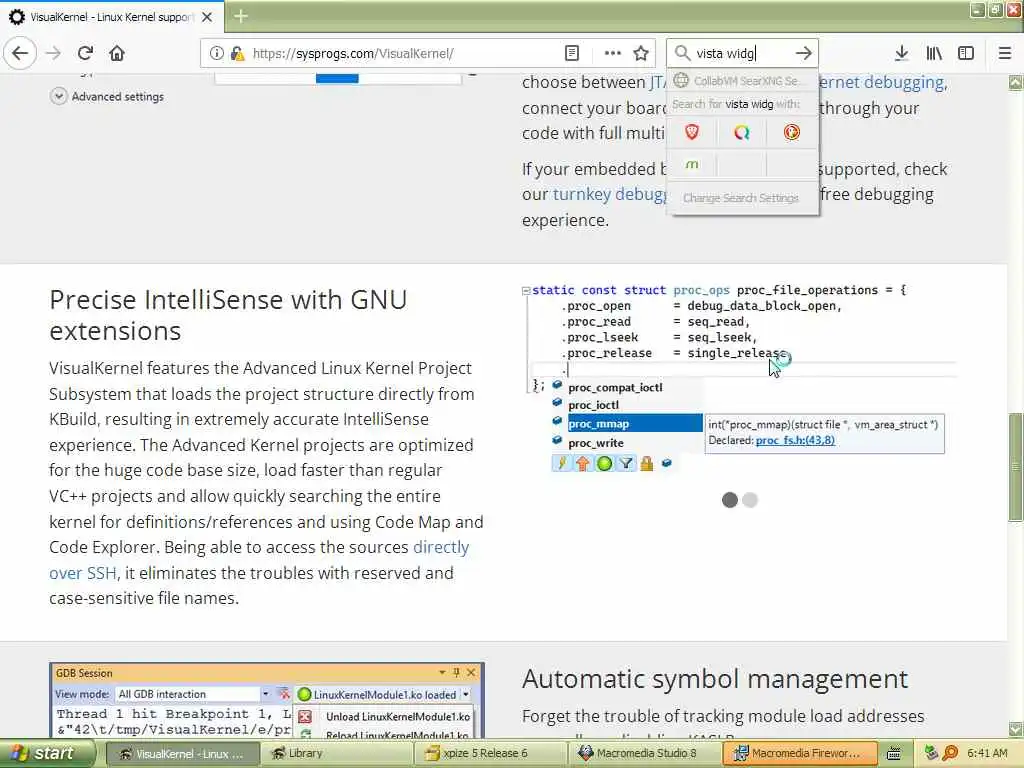1024x768 pixels.
Task: Open the browser home page
Action: coord(117,53)
